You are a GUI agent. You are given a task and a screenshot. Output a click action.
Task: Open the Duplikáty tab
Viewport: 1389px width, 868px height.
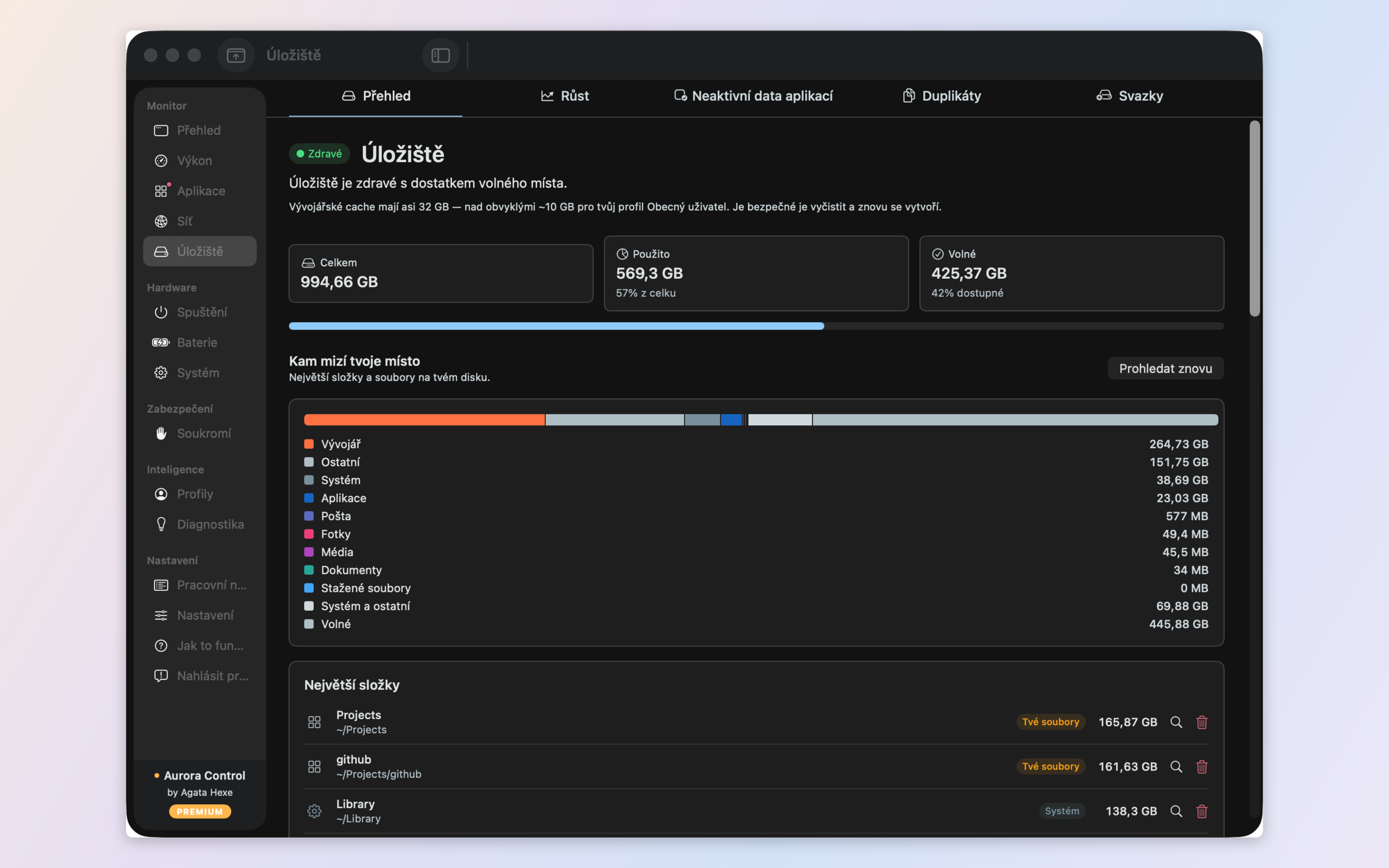[942, 96]
